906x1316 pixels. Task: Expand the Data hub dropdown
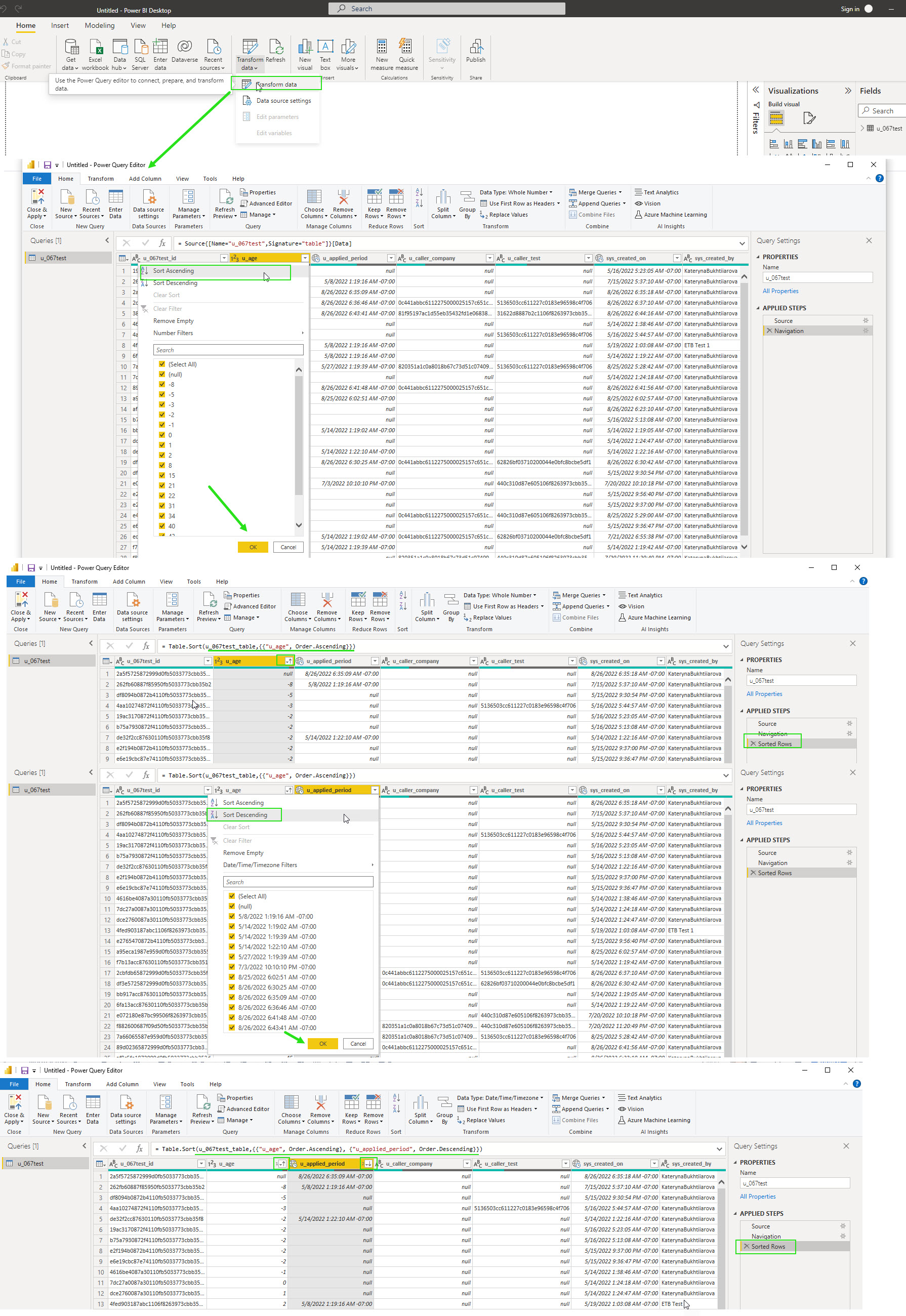click(x=120, y=55)
